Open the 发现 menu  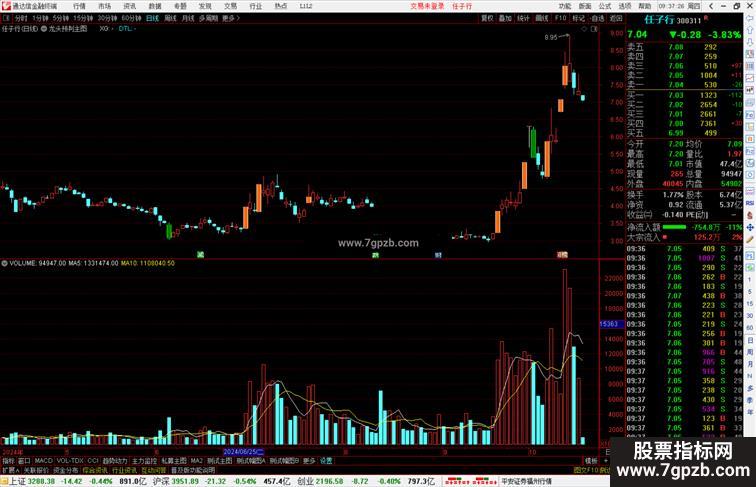coord(205,6)
